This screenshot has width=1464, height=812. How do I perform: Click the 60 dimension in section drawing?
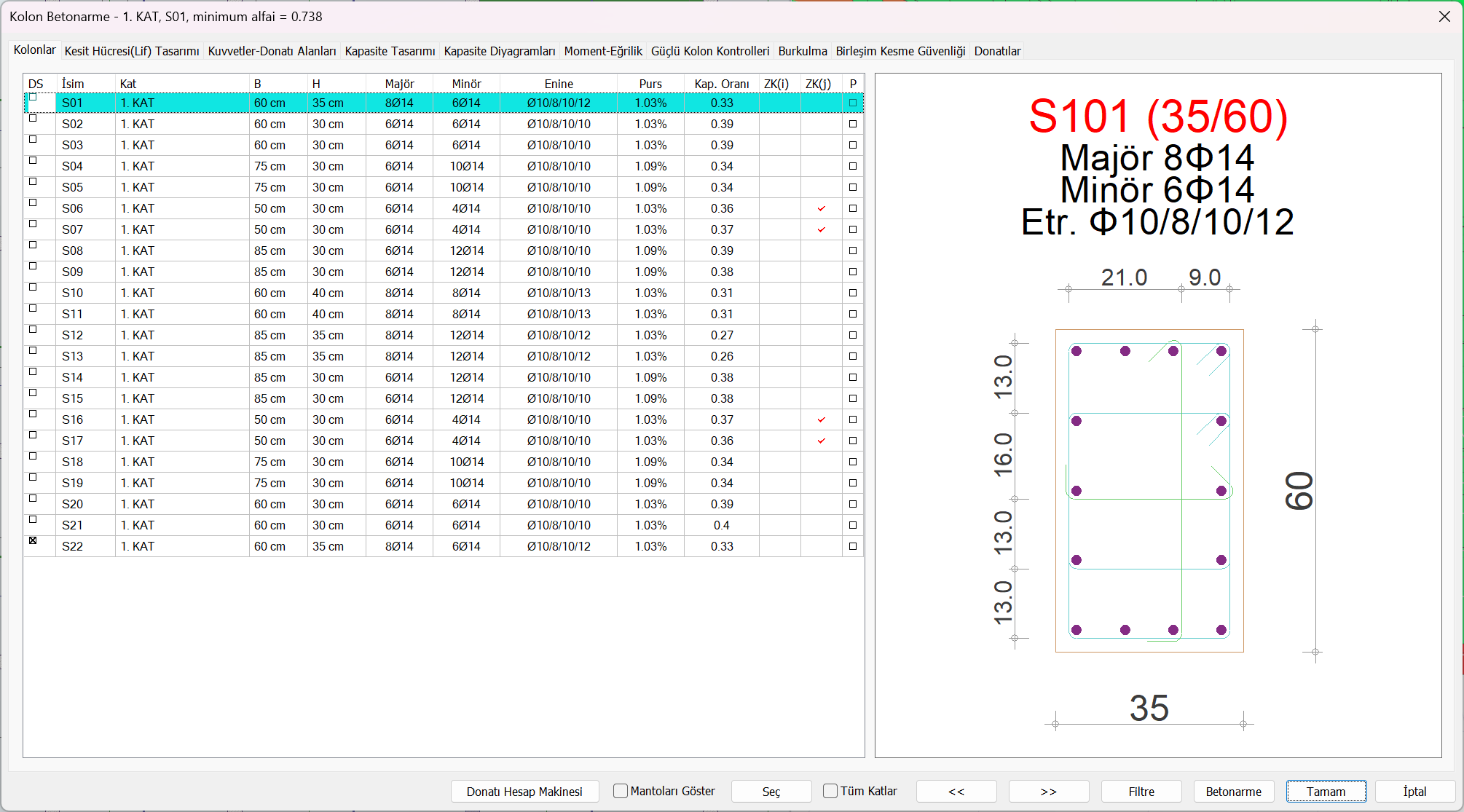1299,490
